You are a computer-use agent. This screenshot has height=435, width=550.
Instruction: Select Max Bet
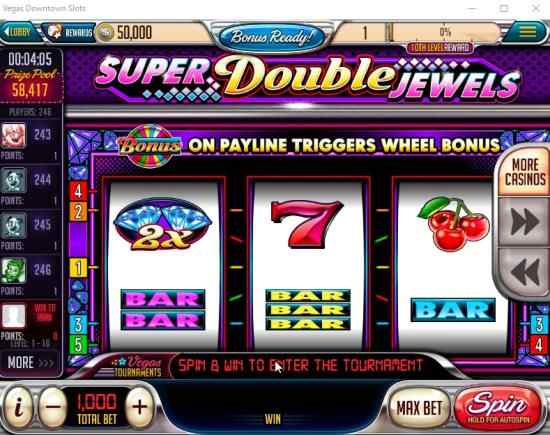(x=419, y=408)
